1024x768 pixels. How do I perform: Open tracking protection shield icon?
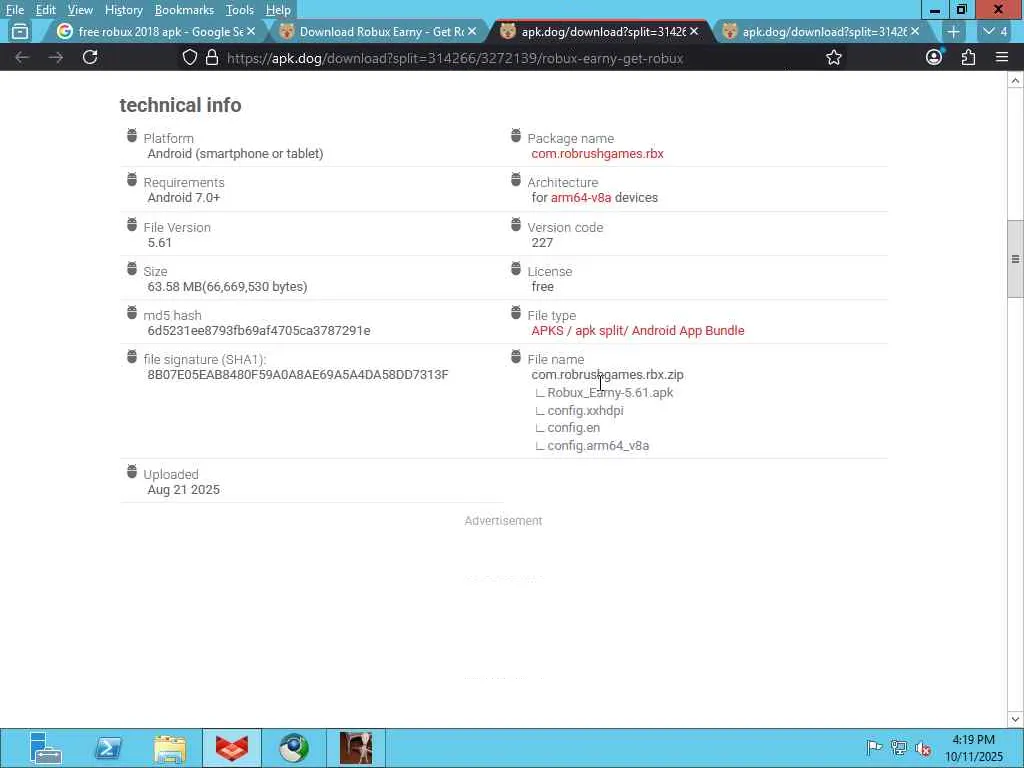coord(189,57)
